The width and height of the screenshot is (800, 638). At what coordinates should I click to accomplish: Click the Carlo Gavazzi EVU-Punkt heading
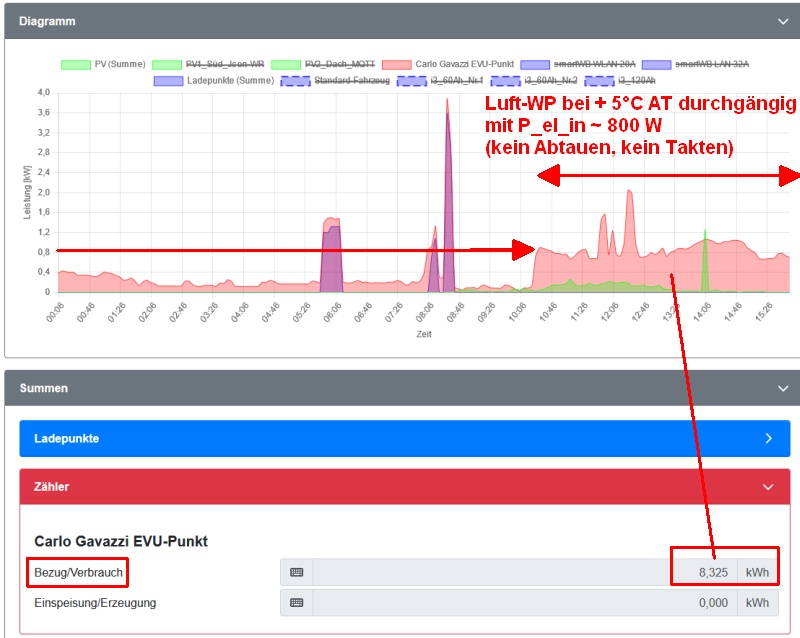121,542
